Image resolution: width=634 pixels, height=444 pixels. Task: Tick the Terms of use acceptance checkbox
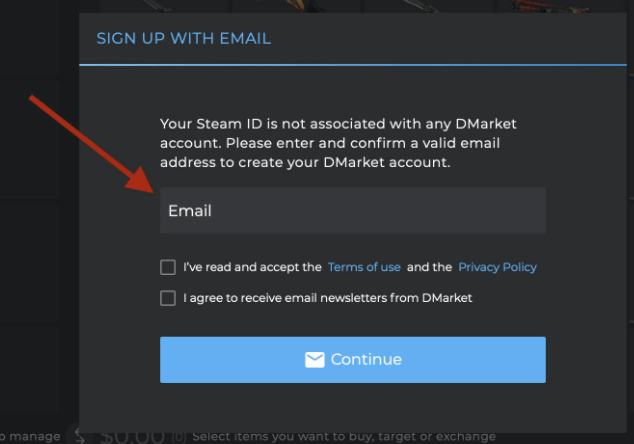(x=168, y=267)
